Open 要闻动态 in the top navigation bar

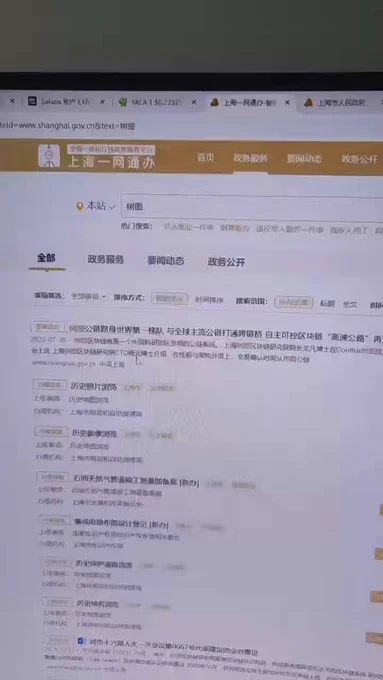[x=304, y=159]
